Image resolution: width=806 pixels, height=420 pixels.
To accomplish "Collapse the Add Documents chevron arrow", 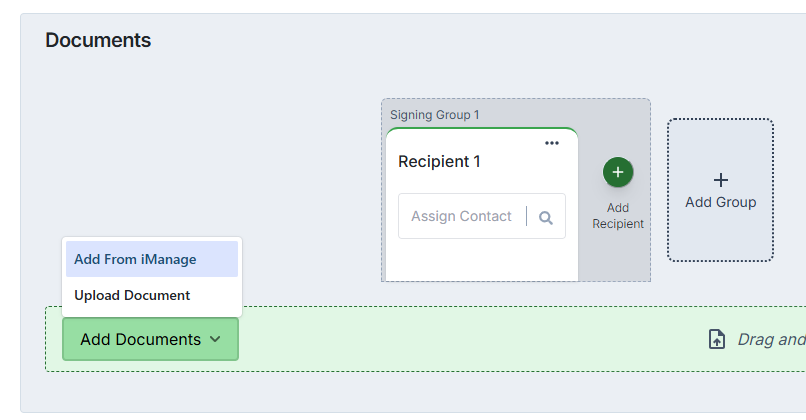I will pos(215,340).
